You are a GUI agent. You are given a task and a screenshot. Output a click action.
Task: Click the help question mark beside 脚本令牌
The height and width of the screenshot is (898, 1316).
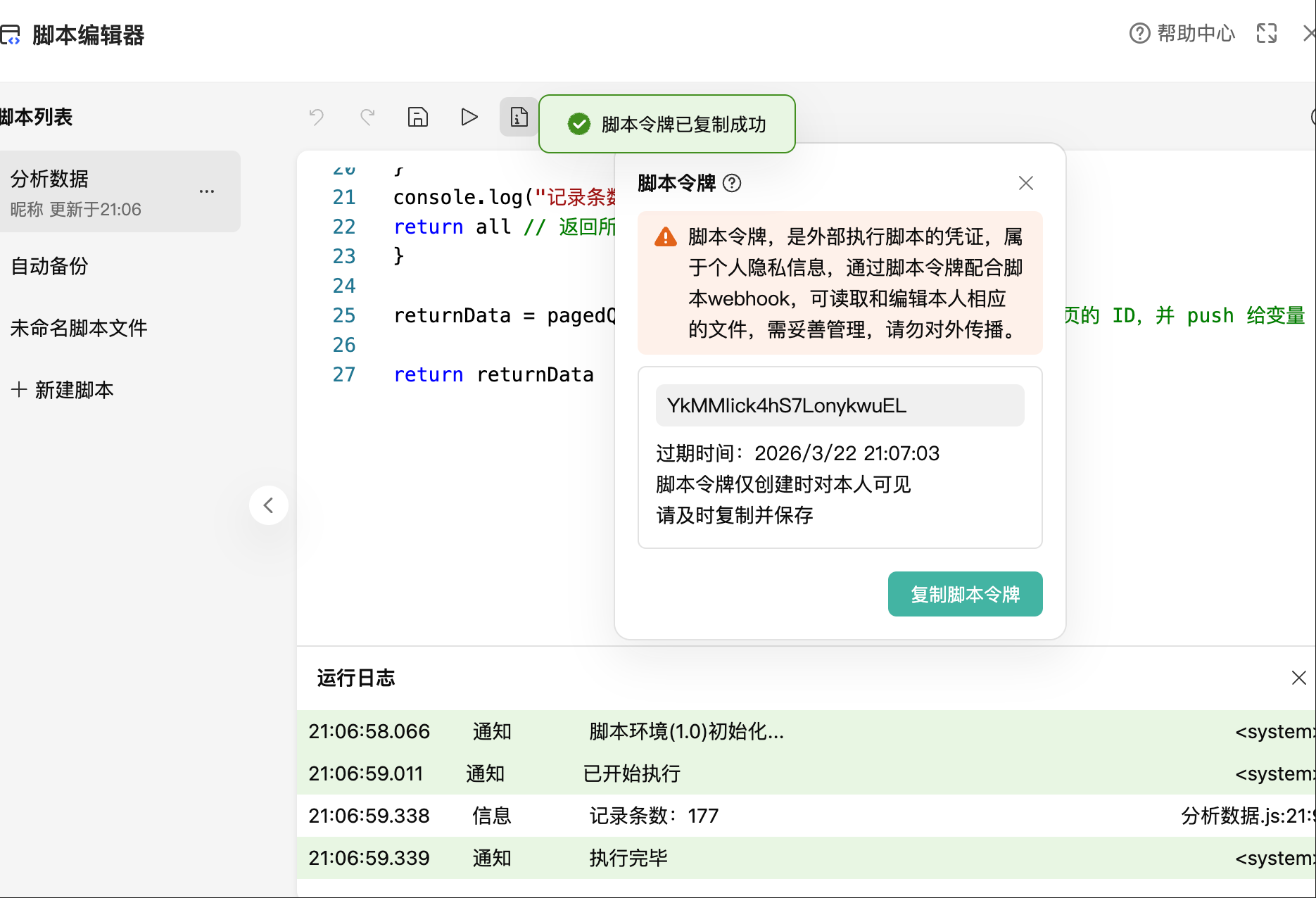click(x=732, y=183)
